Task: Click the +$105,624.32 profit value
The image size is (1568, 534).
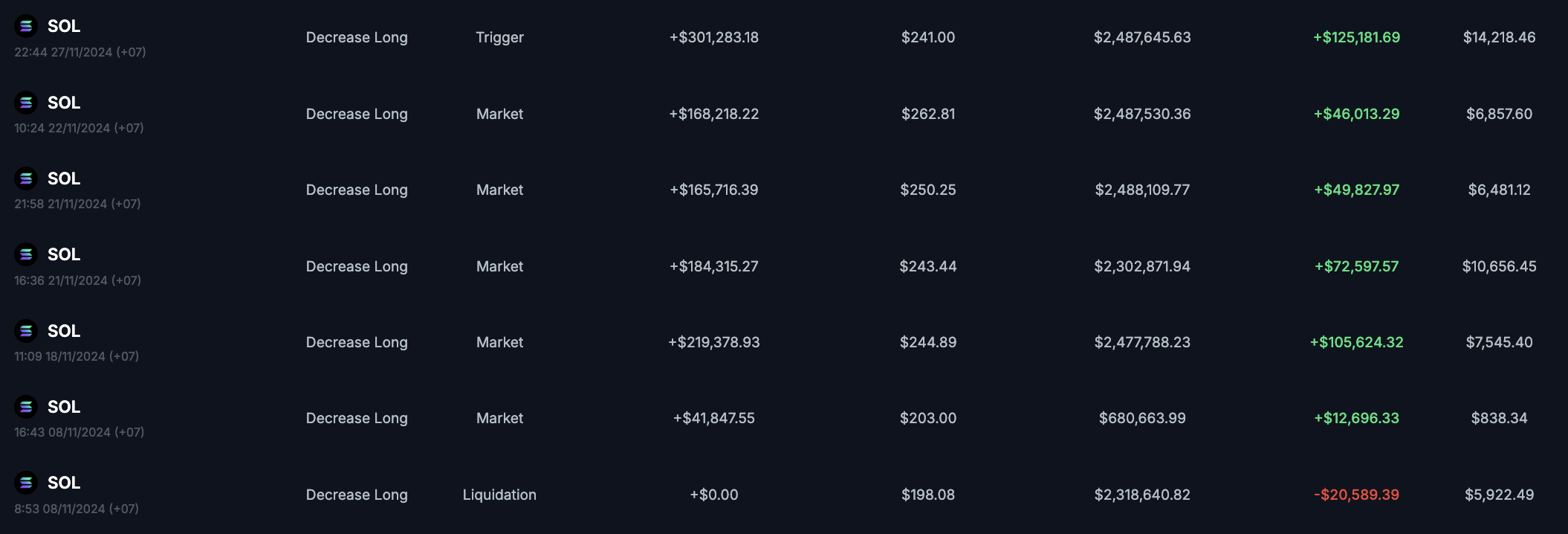Action: pyautogui.click(x=1356, y=342)
